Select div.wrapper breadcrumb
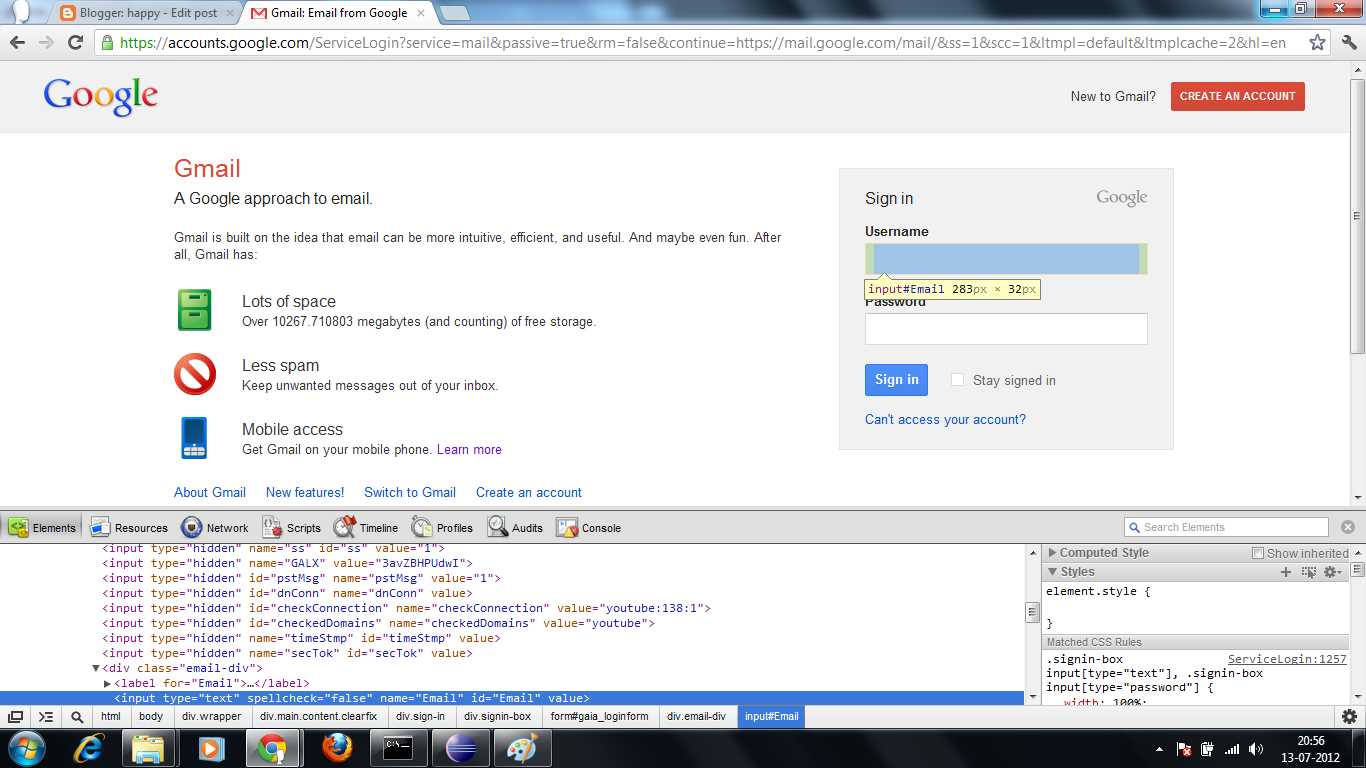The height and width of the screenshot is (768, 1366). [211, 717]
